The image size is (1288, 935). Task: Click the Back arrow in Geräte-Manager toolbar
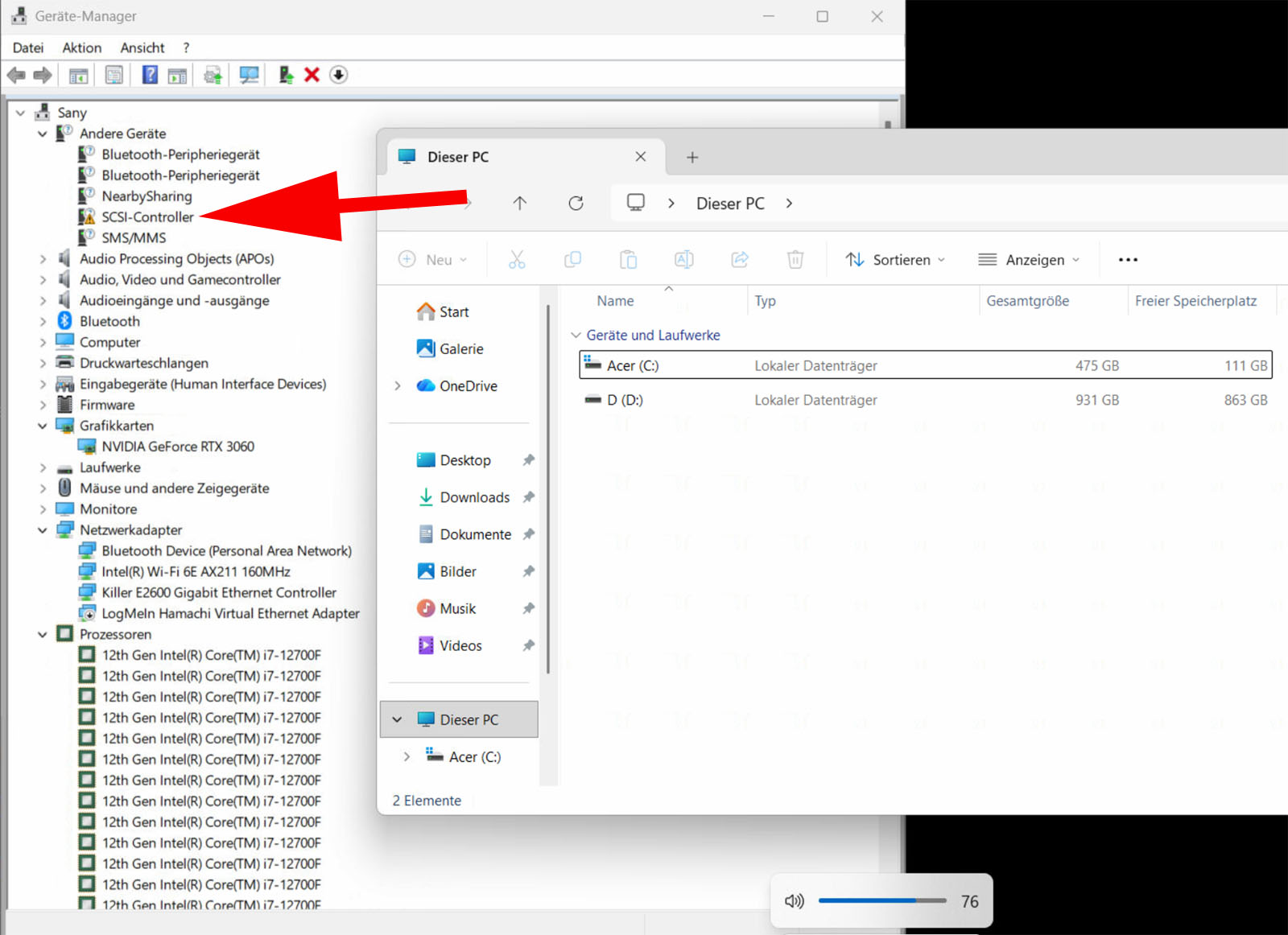16,76
